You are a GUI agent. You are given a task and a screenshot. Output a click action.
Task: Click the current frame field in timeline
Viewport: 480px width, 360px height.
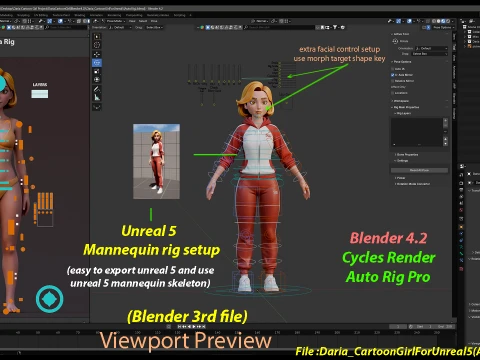click(x=398, y=327)
